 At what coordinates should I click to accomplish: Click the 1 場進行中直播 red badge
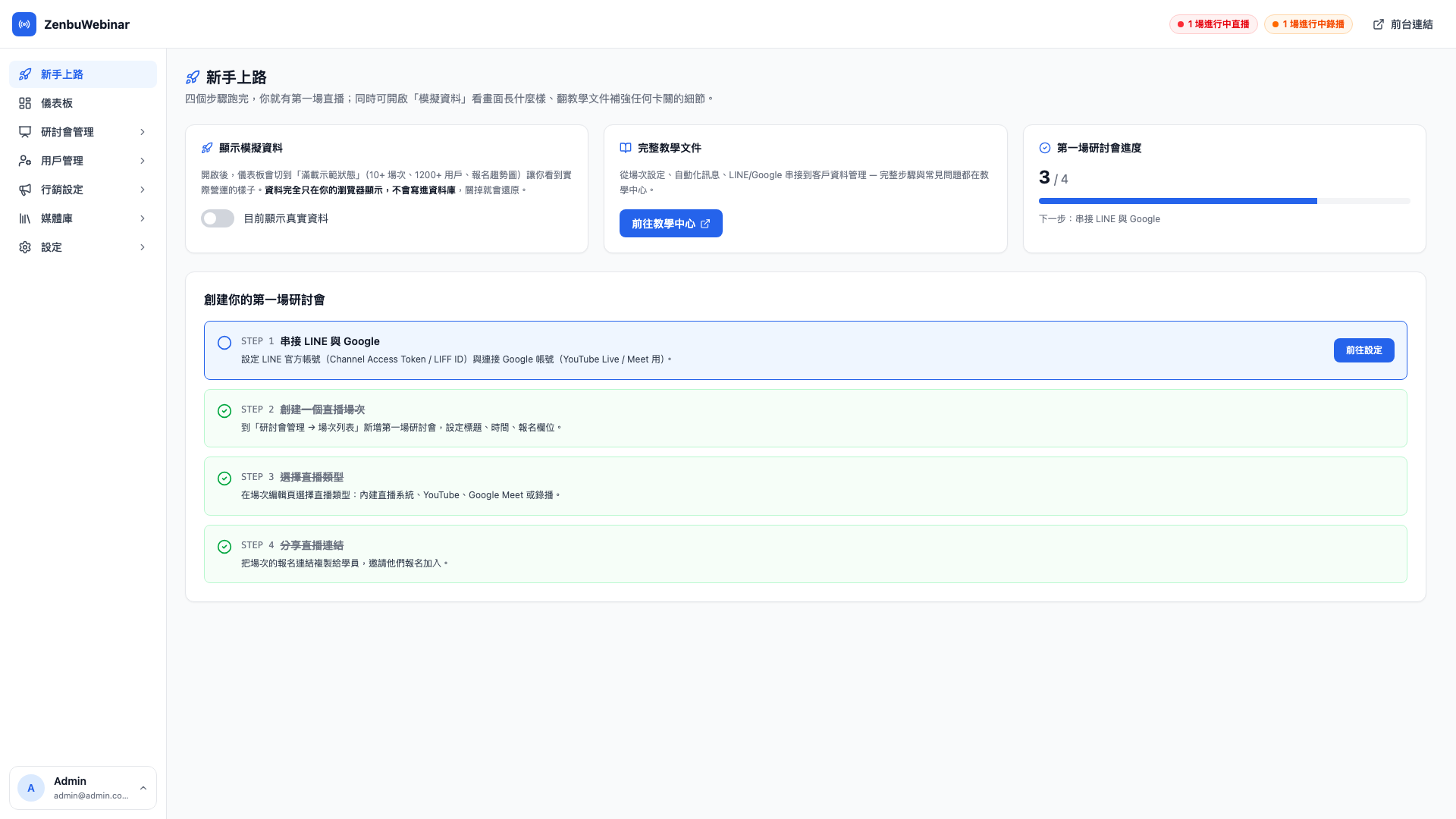(x=1213, y=24)
